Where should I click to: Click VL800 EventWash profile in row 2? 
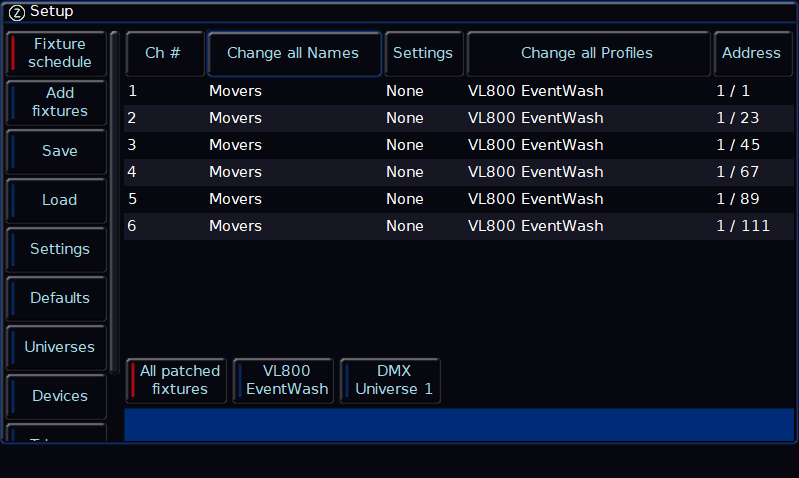pyautogui.click(x=536, y=118)
